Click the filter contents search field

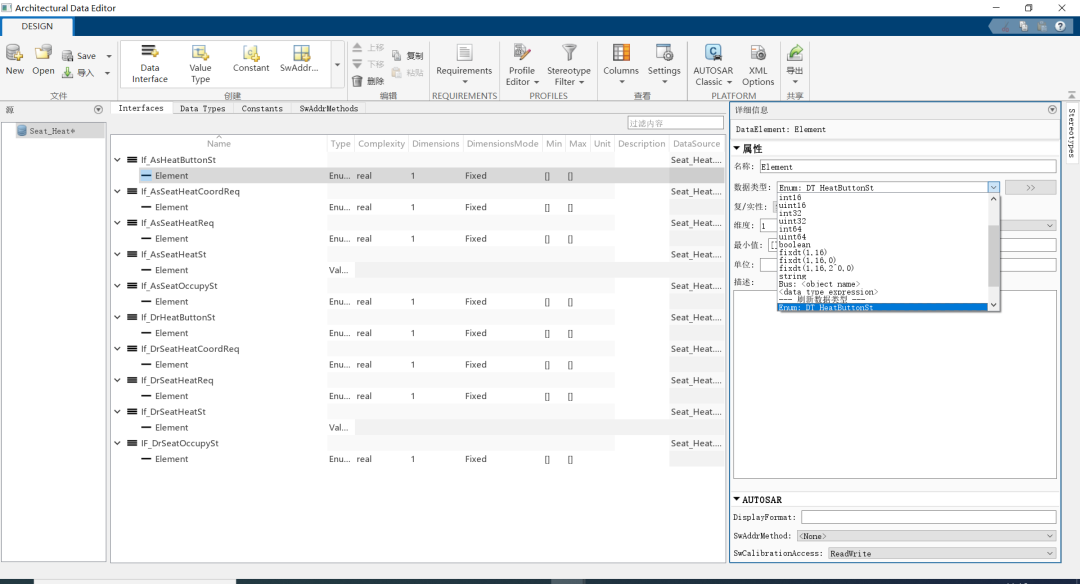pos(675,123)
